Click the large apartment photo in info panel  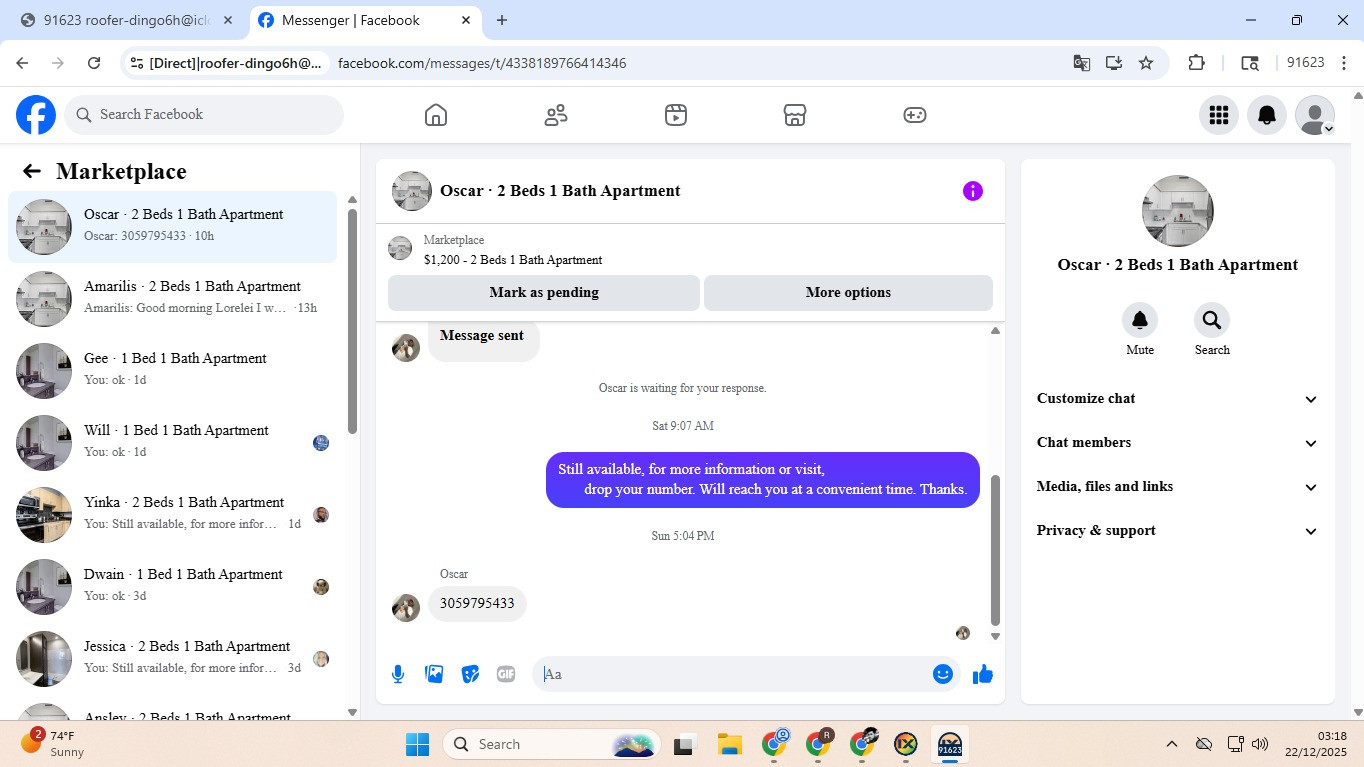point(1178,211)
